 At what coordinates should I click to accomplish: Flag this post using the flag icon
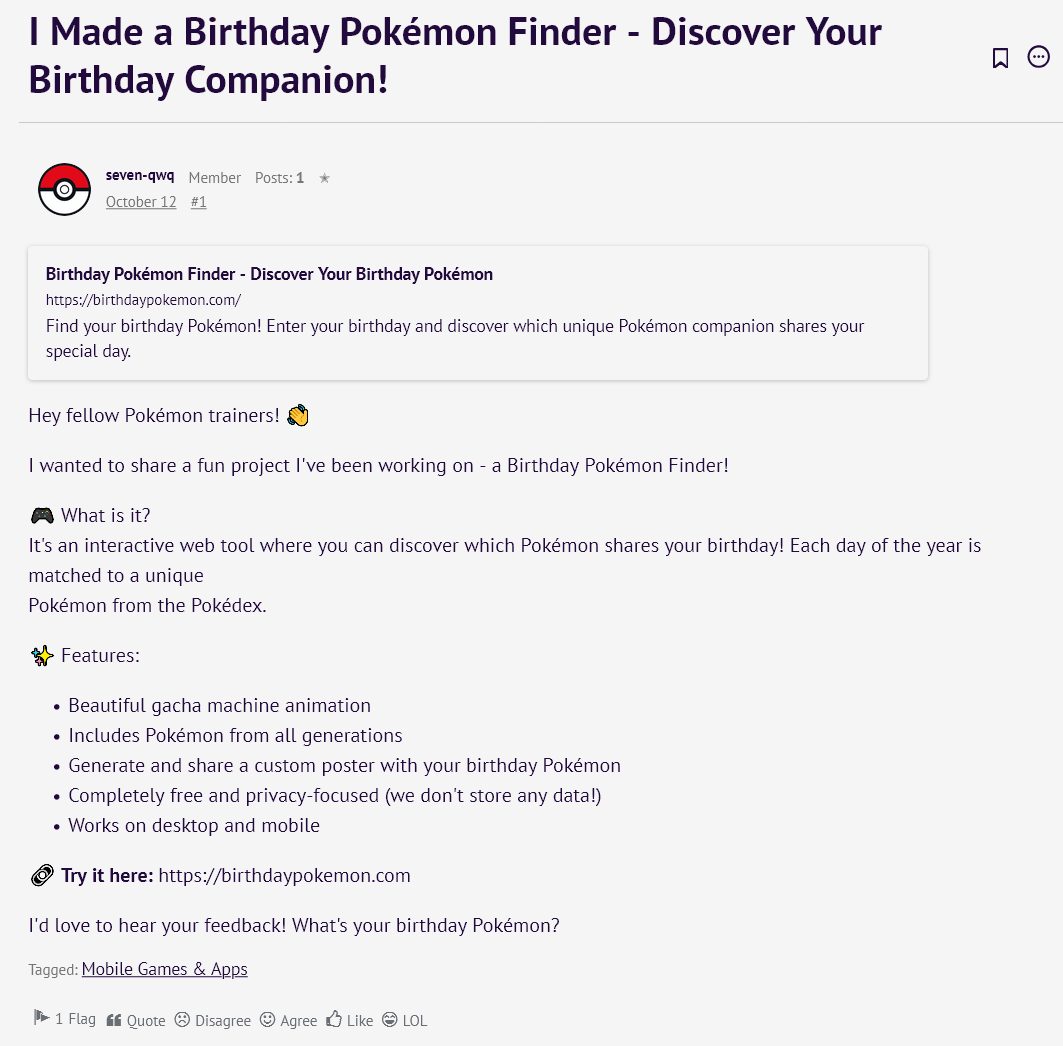[42, 1018]
